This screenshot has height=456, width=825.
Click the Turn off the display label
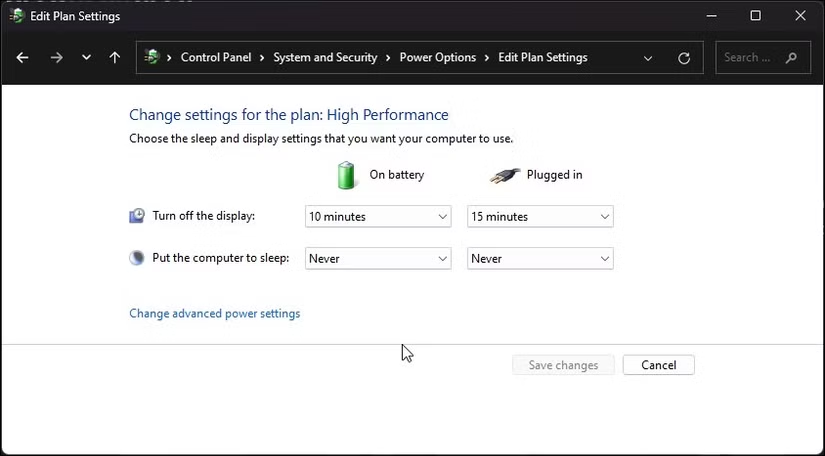pos(204,216)
